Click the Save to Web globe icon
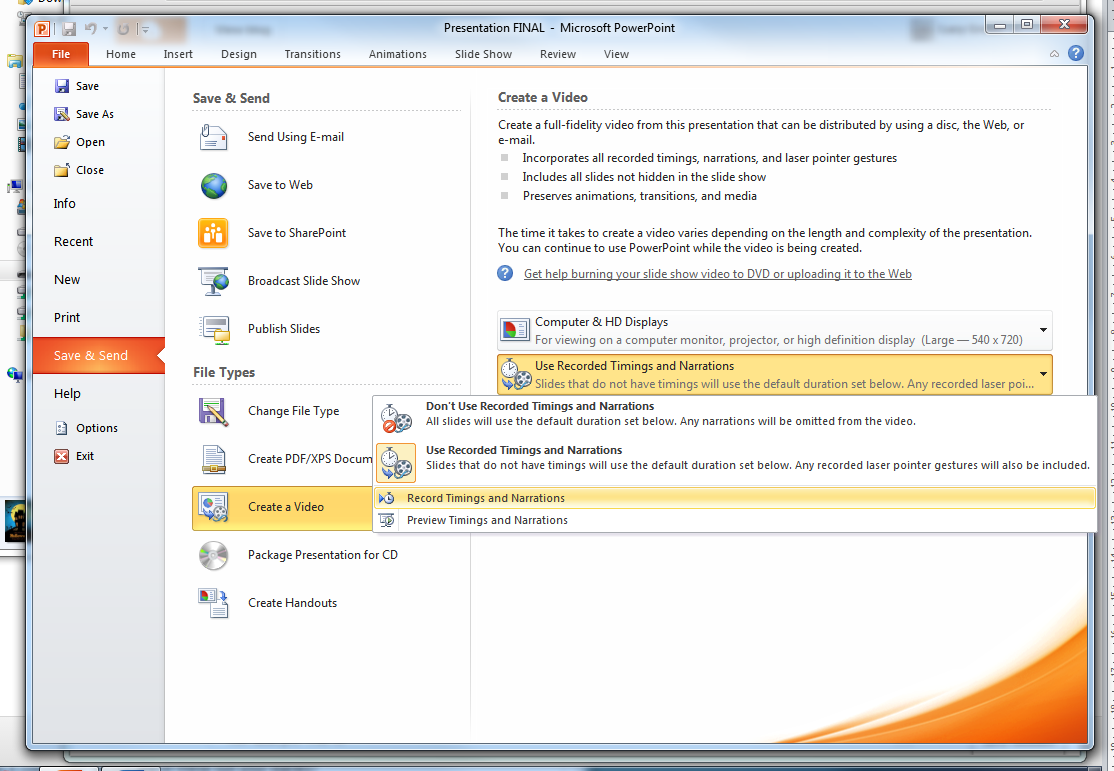 pos(213,185)
